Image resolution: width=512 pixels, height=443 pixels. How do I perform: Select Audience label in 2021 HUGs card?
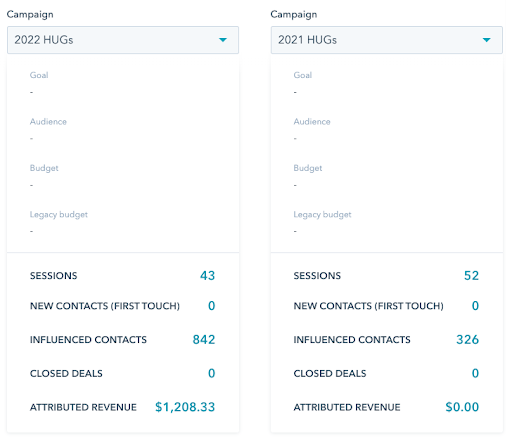[x=312, y=122]
